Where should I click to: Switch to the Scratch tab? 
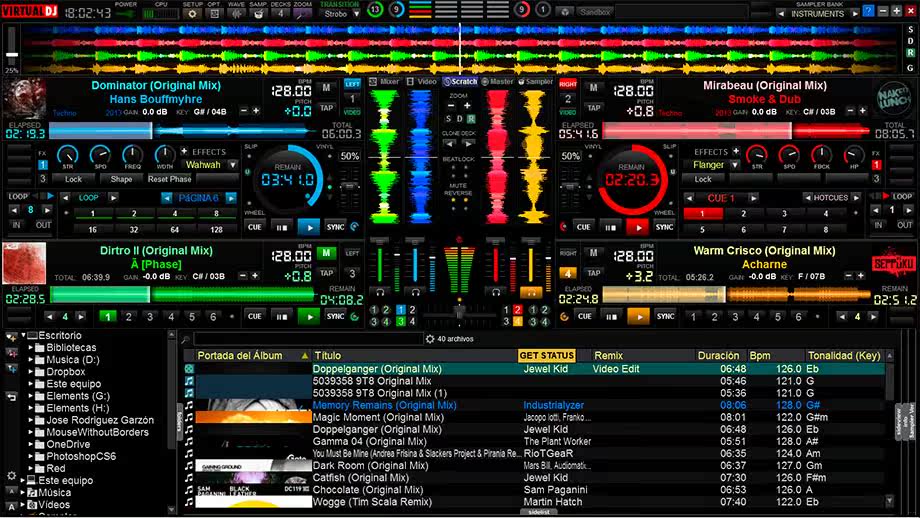pyautogui.click(x=461, y=82)
